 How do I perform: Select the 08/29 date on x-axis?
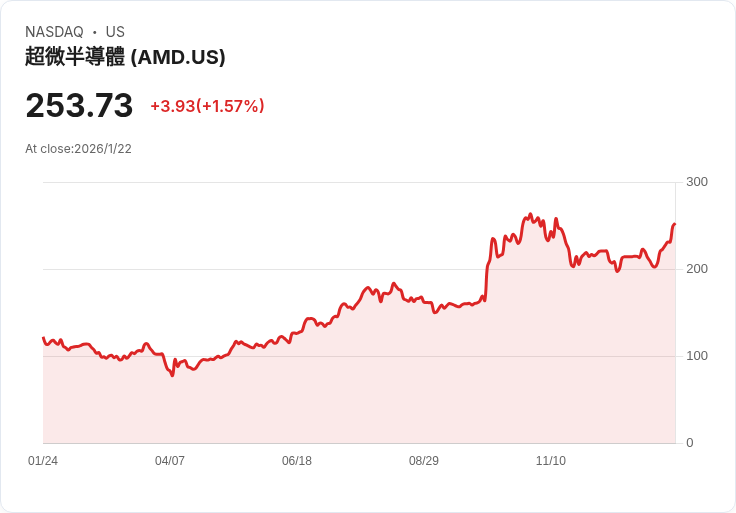coord(424,461)
